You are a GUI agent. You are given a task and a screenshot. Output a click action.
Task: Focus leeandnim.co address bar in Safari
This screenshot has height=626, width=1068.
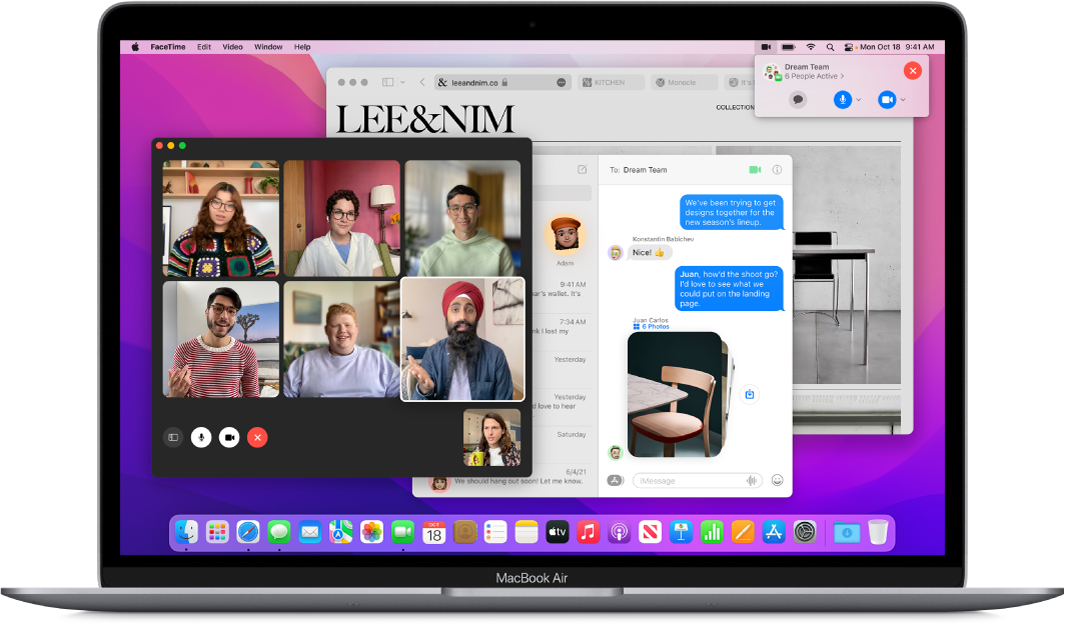click(x=503, y=82)
